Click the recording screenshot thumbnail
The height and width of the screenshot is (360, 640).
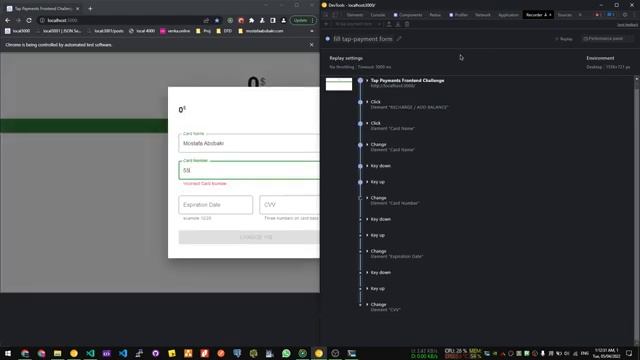point(339,84)
